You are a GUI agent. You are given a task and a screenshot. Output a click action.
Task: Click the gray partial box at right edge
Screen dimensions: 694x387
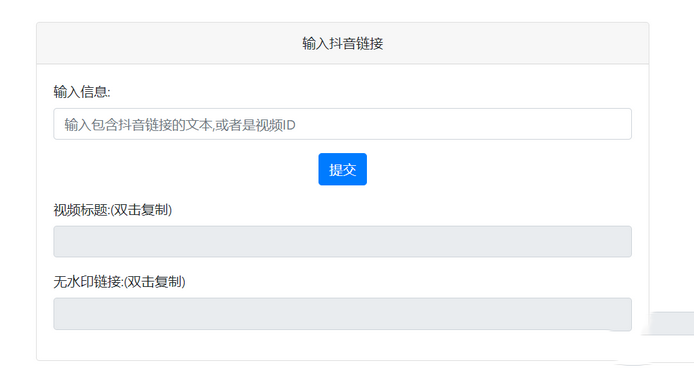coord(672,323)
